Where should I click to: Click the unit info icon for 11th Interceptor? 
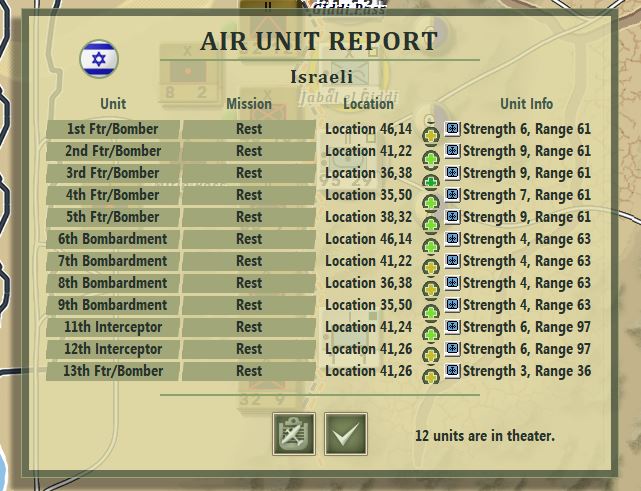pyautogui.click(x=453, y=327)
